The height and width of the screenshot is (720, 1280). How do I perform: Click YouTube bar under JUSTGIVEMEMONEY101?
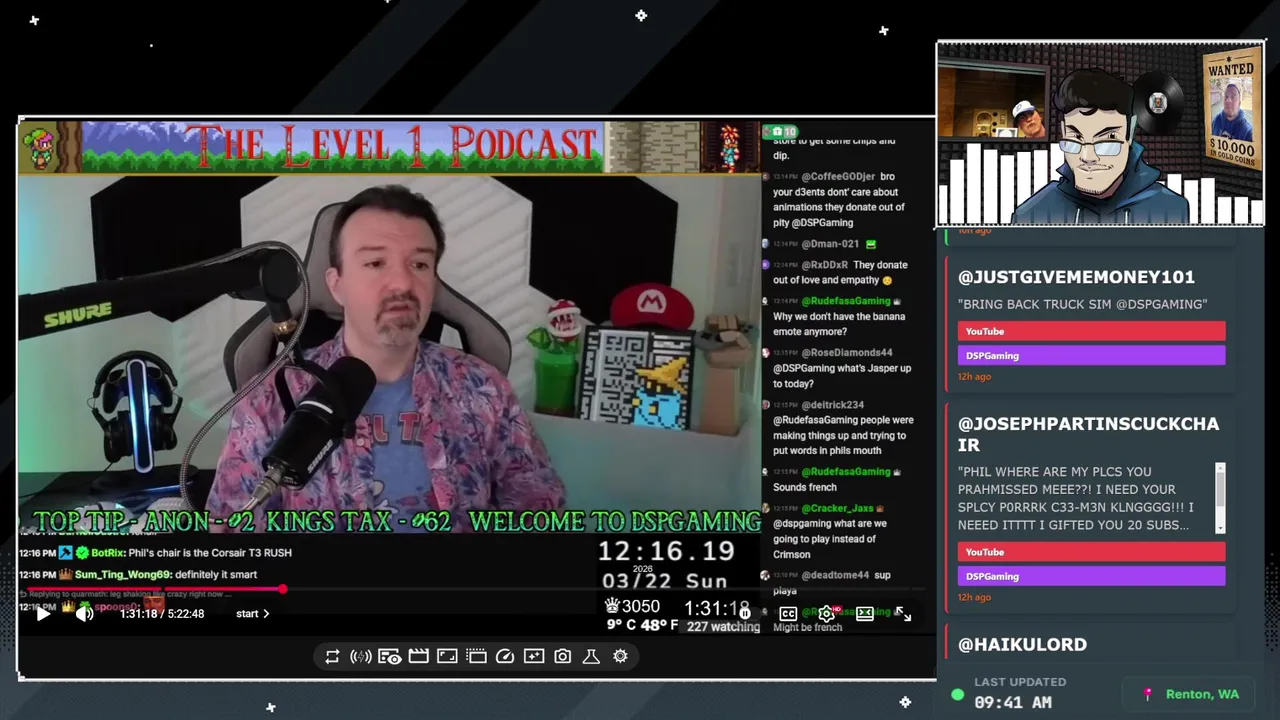click(x=1091, y=331)
